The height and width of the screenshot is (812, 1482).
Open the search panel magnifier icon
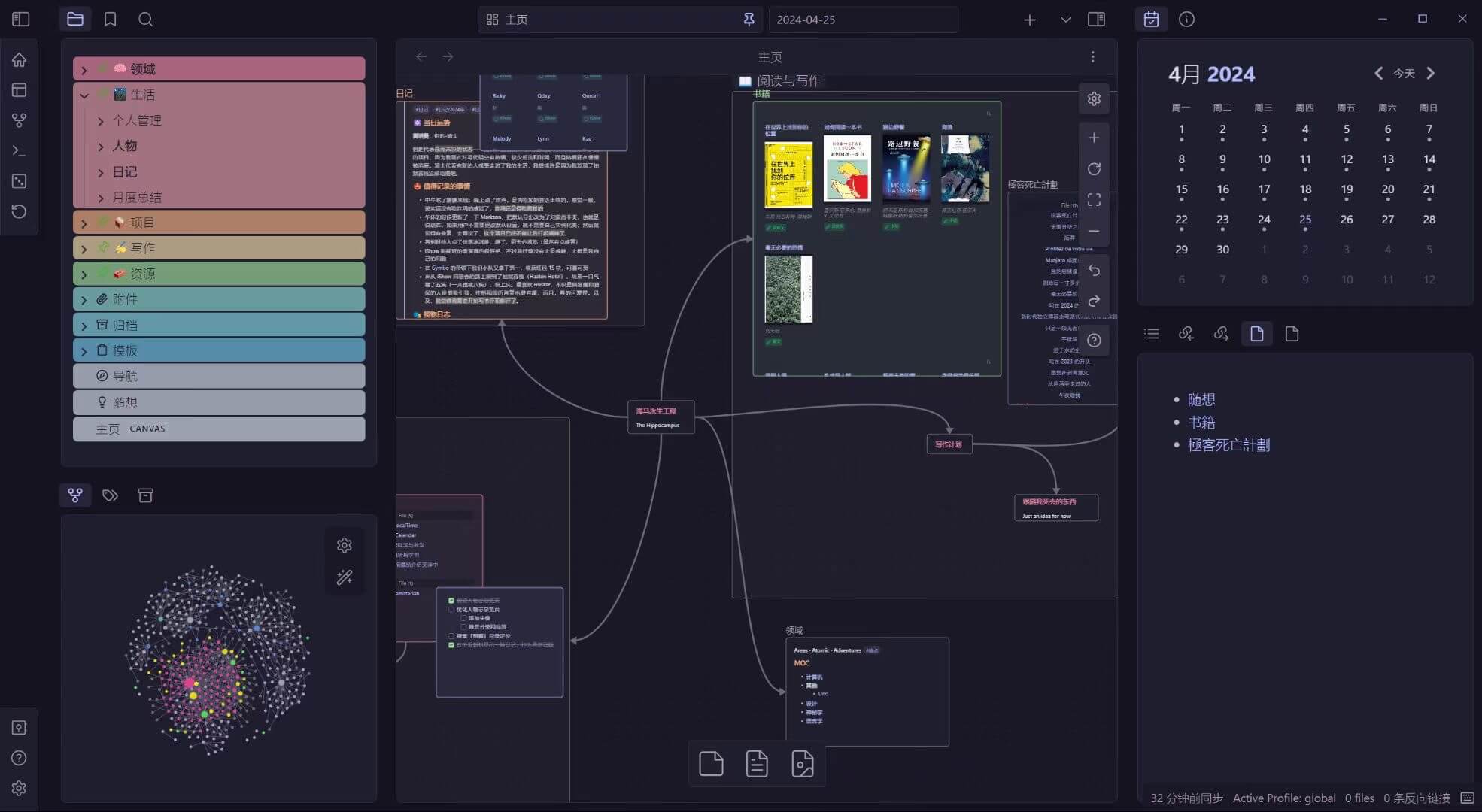click(x=145, y=20)
